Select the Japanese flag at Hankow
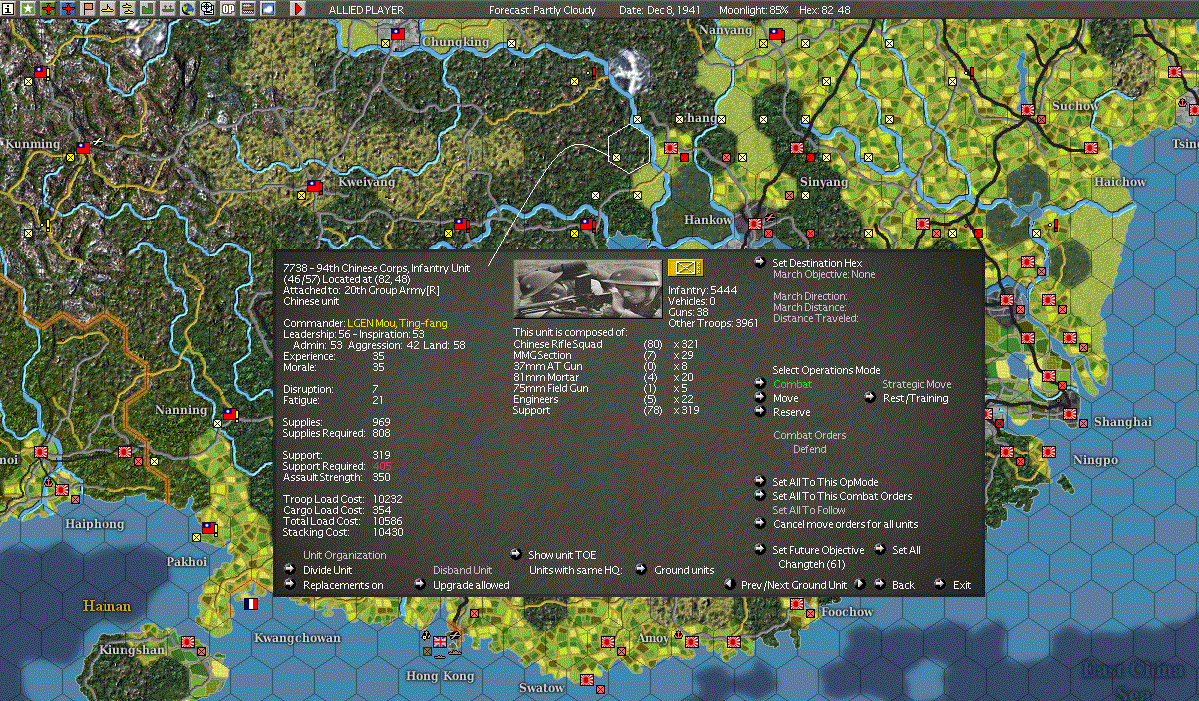 coord(755,224)
